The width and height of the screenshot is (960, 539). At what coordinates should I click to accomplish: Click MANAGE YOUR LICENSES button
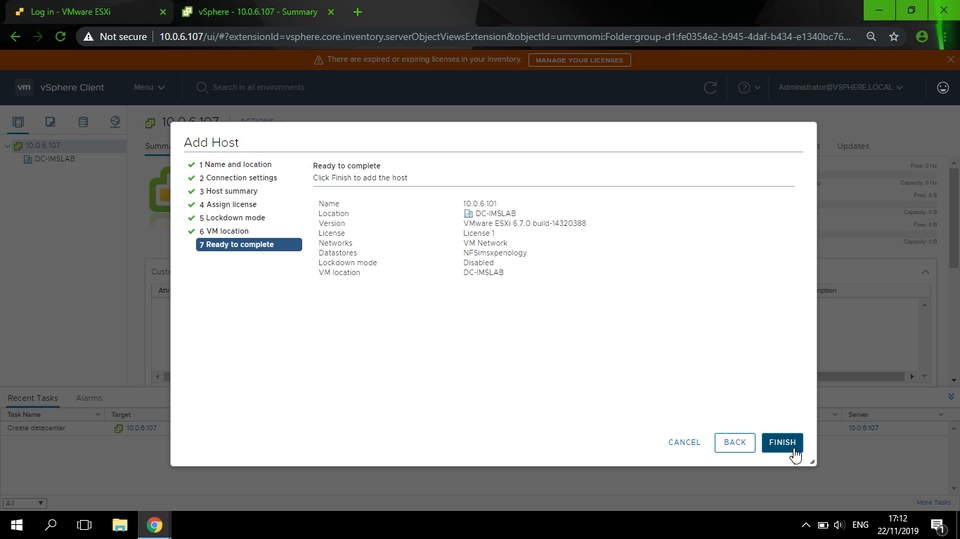click(579, 60)
